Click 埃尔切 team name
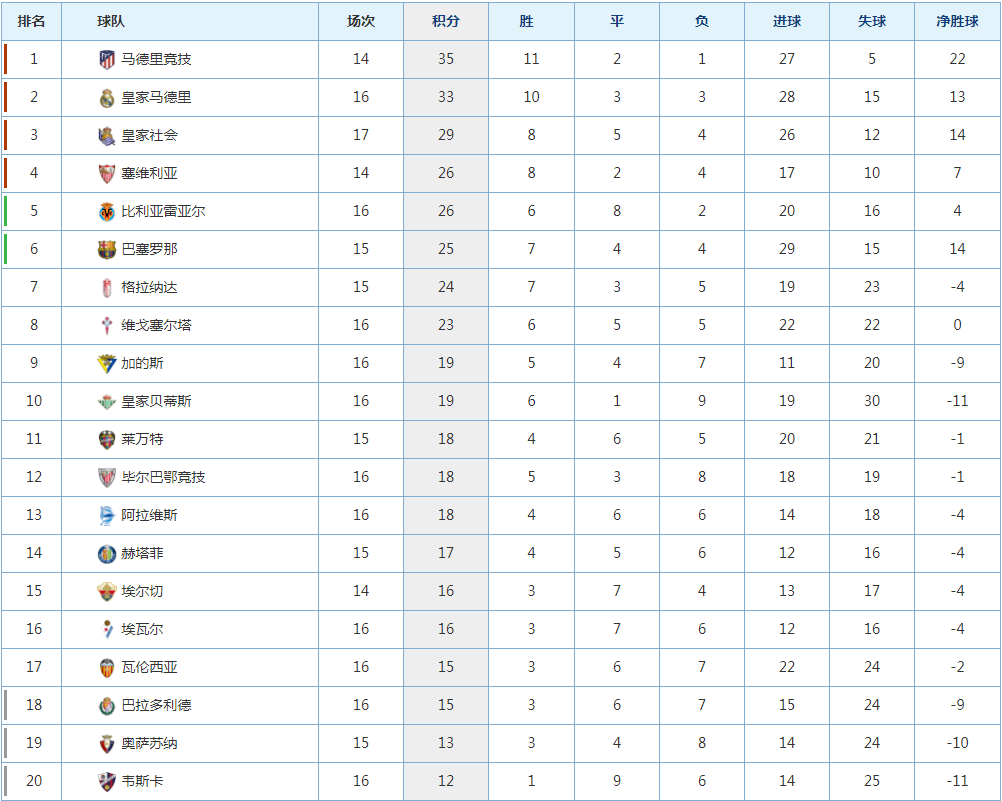The image size is (1002, 801). pyautogui.click(x=143, y=591)
